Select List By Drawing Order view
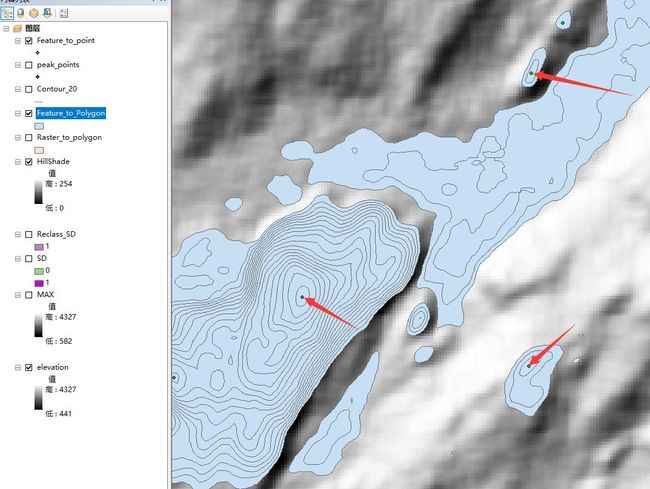The image size is (650, 489). pos(7,13)
